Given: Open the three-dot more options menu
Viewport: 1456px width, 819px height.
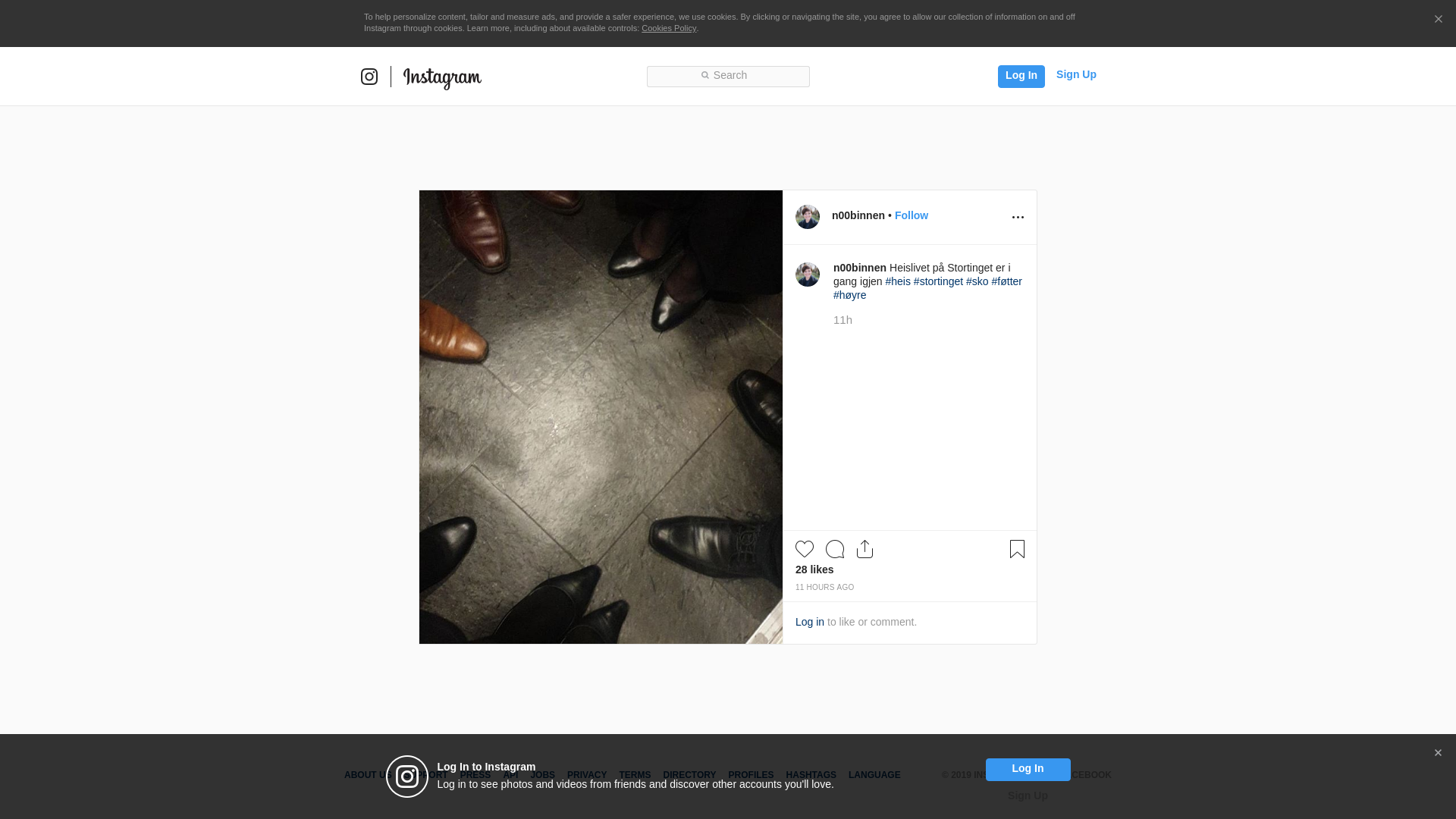Looking at the screenshot, I should click(1018, 218).
